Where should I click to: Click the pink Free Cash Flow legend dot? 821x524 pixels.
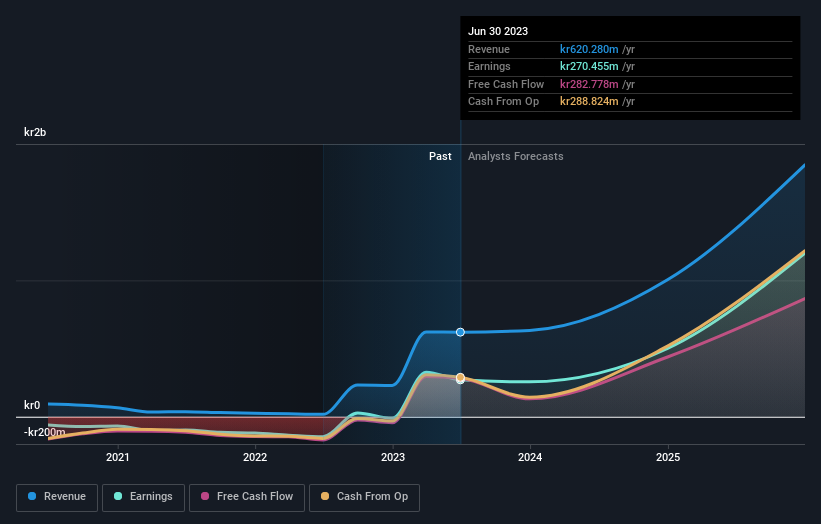(205, 496)
